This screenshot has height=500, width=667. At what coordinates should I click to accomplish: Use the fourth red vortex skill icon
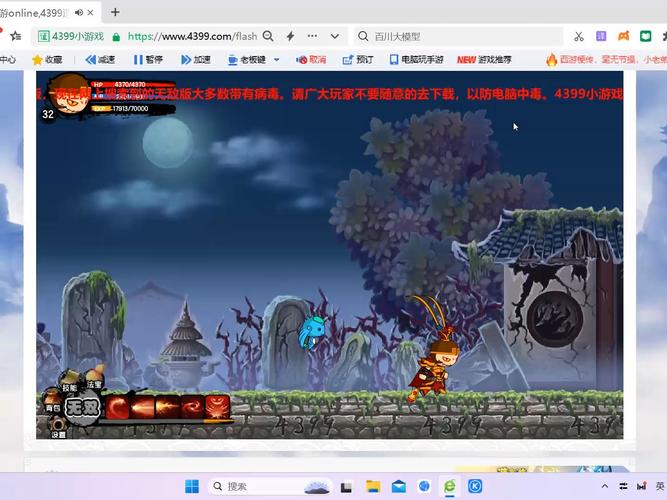(192, 407)
